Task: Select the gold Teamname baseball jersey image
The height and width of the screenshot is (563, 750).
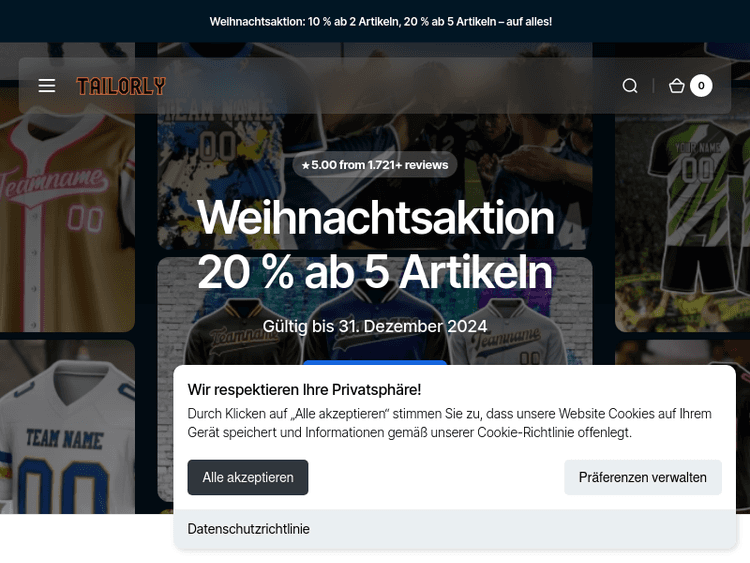Action: 67,210
